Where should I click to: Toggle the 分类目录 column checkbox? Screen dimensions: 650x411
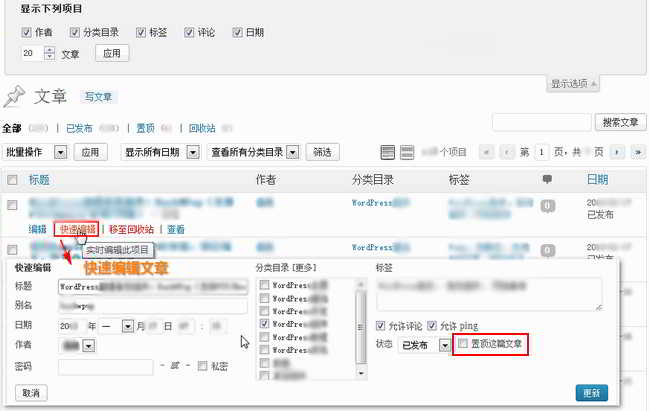point(74,32)
